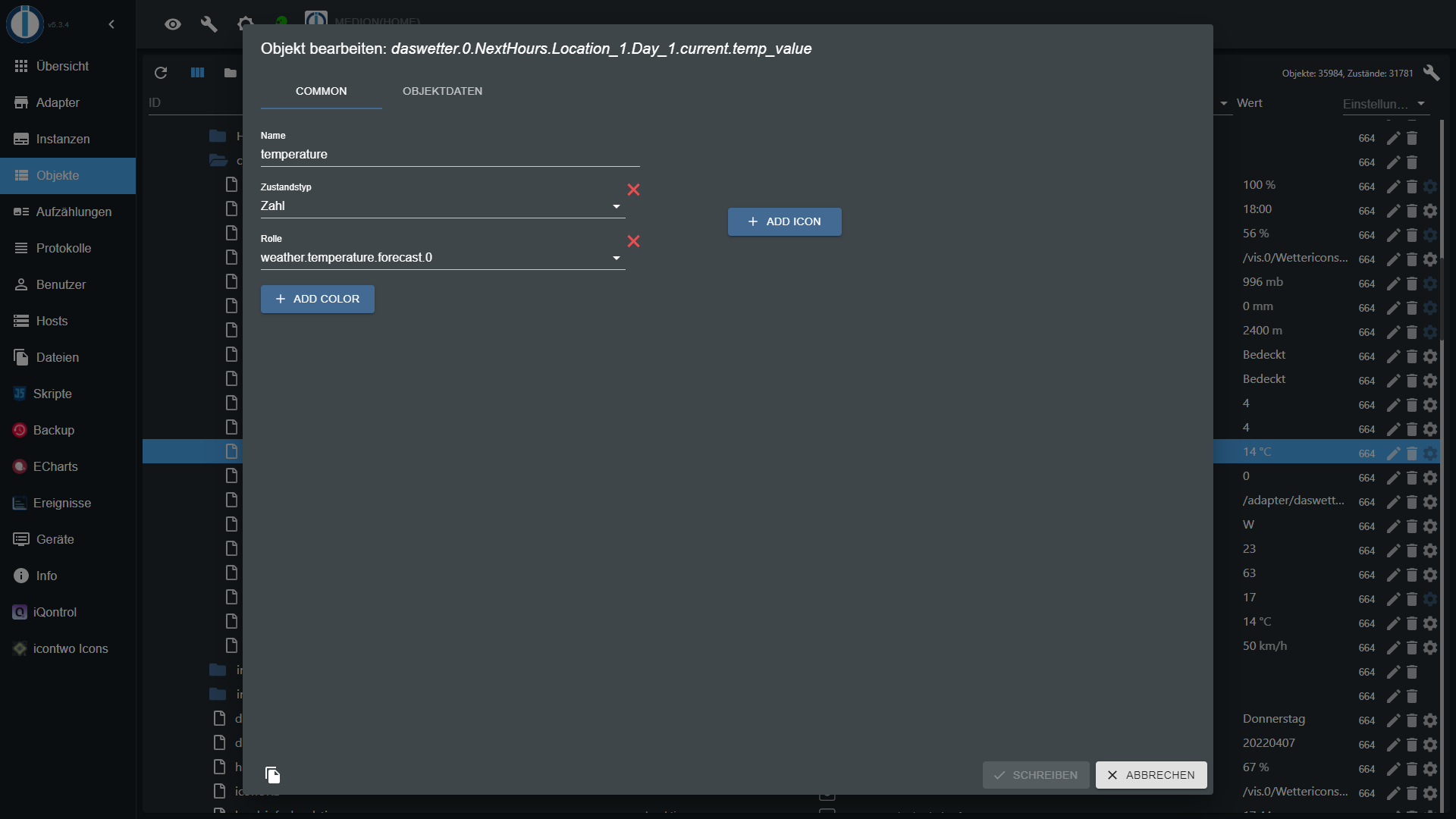Click the value 50 km/h
The height and width of the screenshot is (819, 1456).
pyautogui.click(x=1265, y=646)
